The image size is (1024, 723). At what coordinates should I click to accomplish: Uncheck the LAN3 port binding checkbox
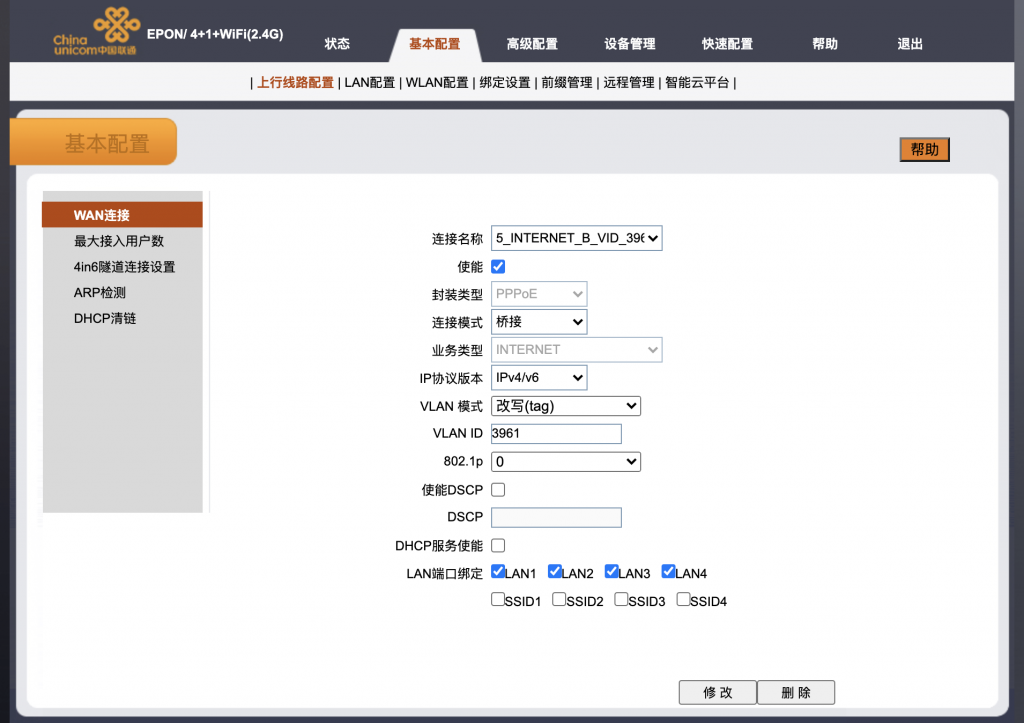coord(611,572)
